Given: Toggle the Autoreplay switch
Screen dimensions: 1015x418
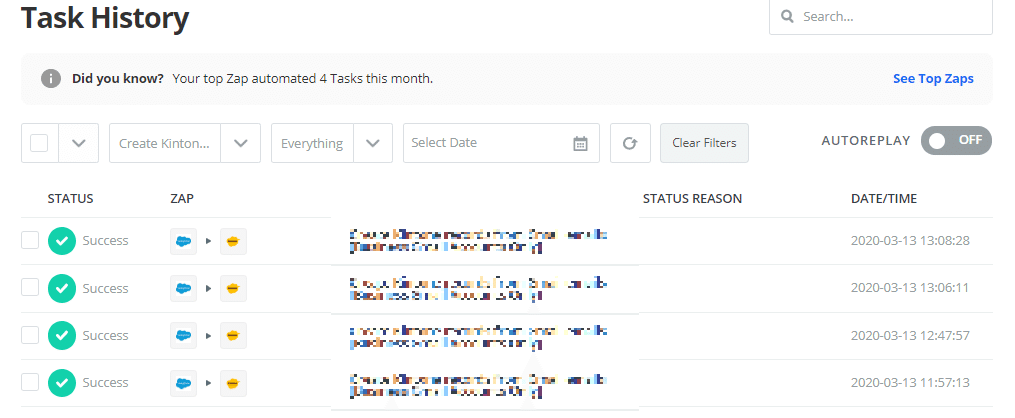Looking at the screenshot, I should 956,141.
